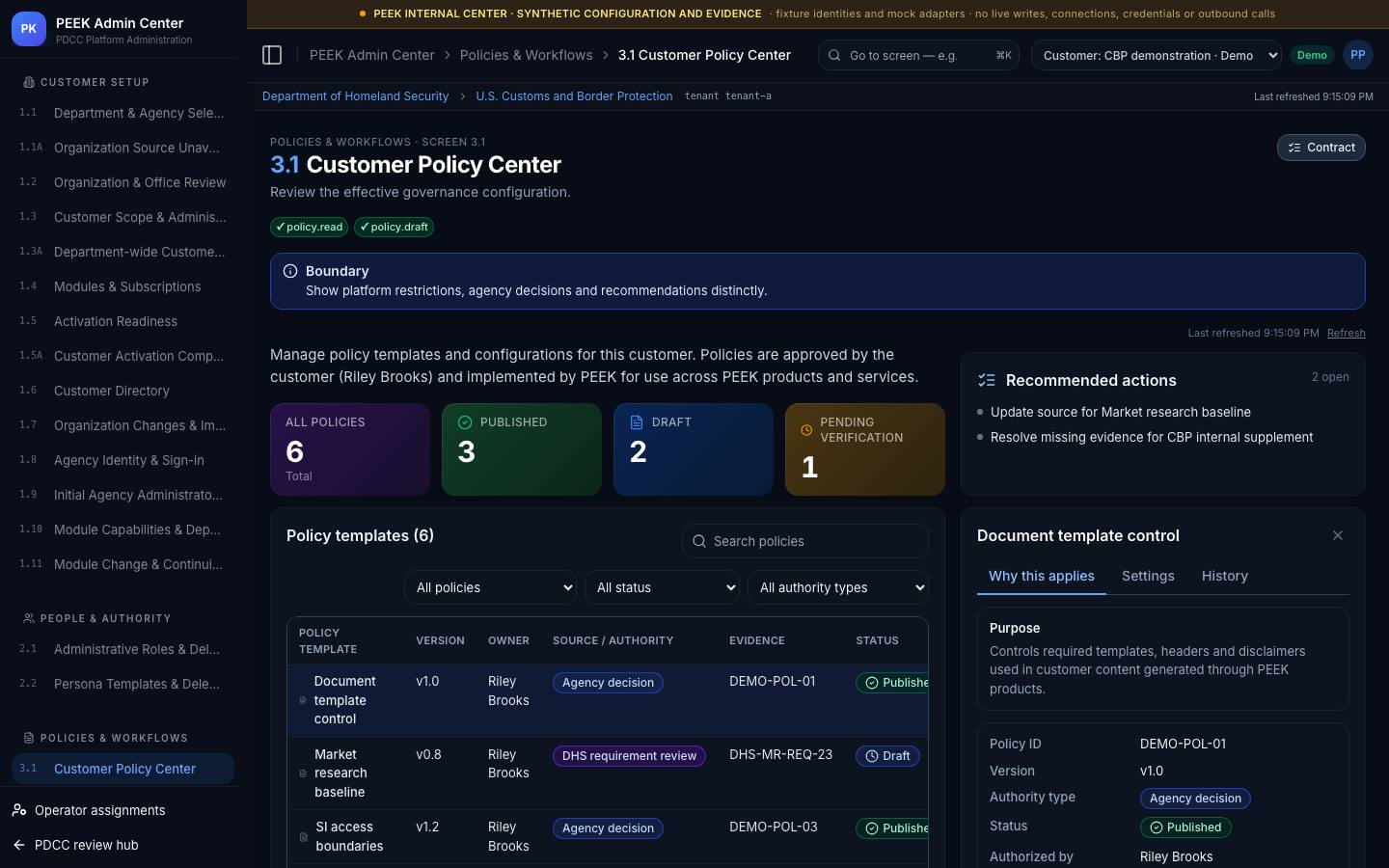Open U.S. Customs and Border Protection breadcrumb

(574, 96)
